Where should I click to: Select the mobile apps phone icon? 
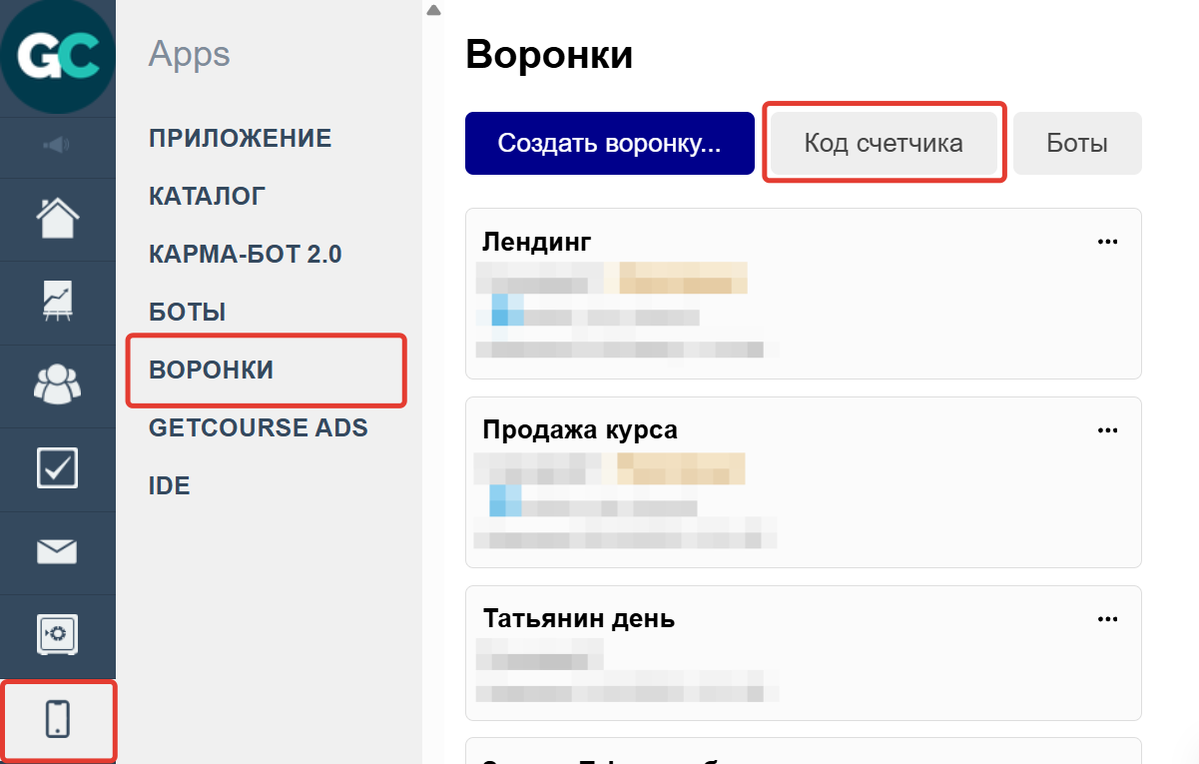(x=57, y=717)
